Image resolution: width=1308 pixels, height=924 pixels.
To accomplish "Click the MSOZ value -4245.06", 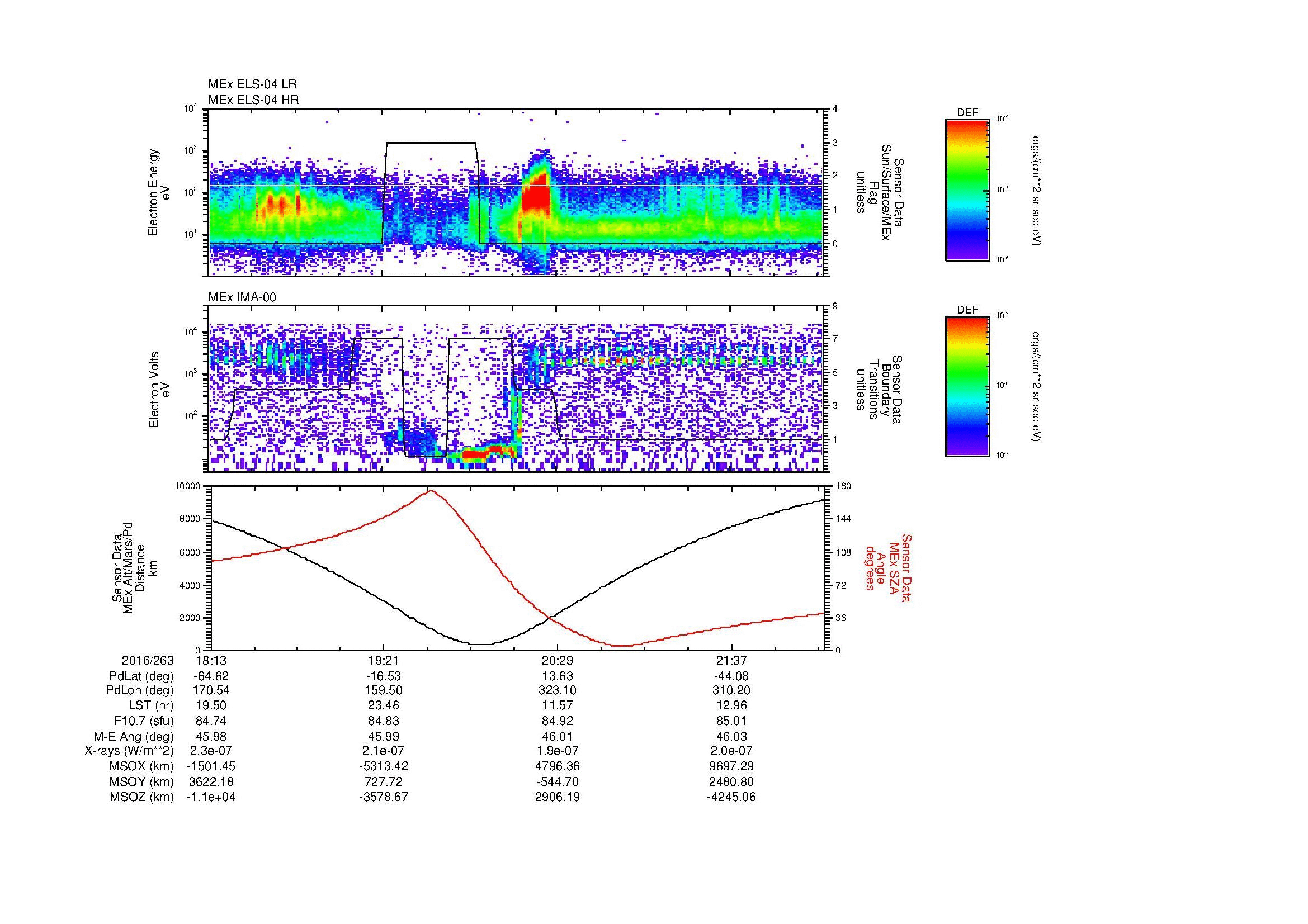I will [x=731, y=798].
